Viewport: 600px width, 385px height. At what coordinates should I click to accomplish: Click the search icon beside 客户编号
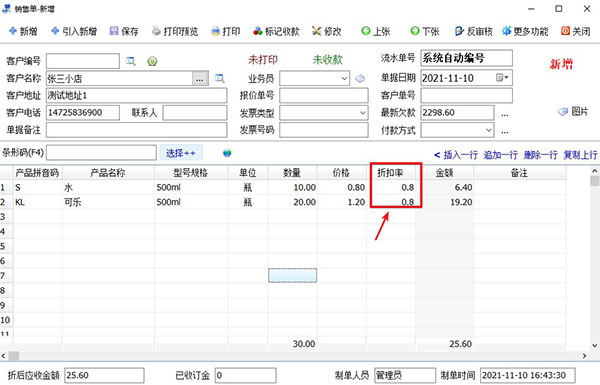[x=131, y=61]
